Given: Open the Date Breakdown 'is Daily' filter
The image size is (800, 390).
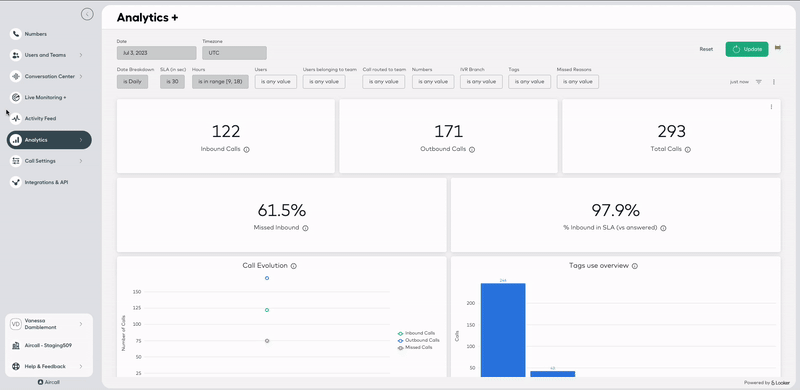Looking at the screenshot, I should [132, 82].
